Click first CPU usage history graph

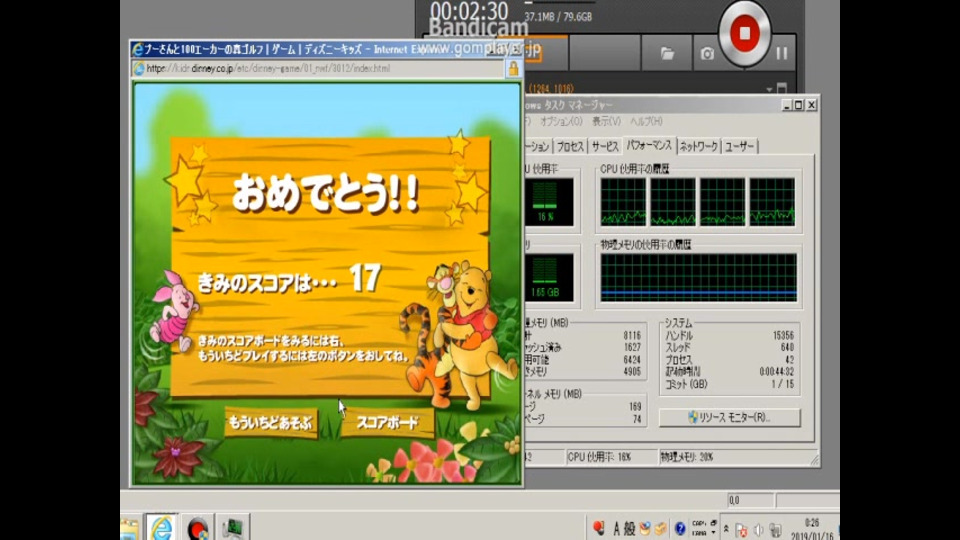623,202
